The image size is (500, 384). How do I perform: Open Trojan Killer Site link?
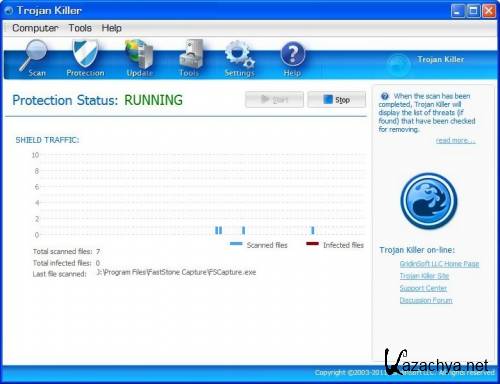click(424, 276)
